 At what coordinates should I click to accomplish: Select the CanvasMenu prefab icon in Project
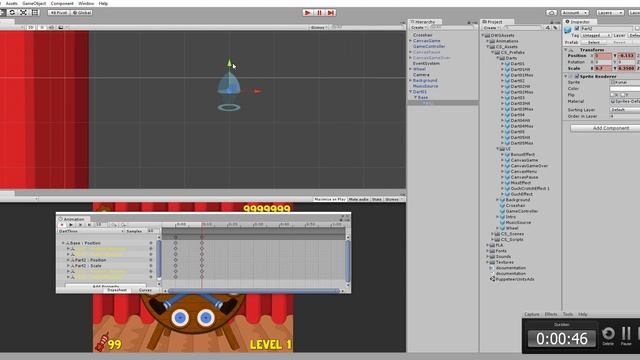507,172
